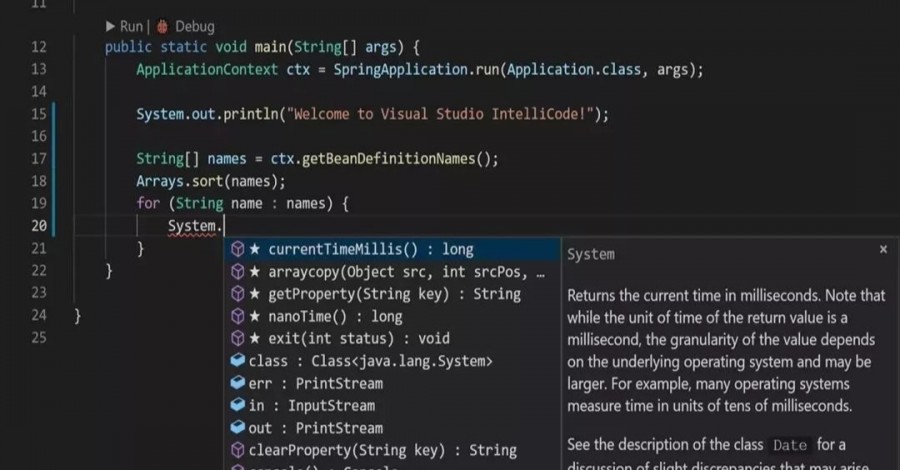Viewport: 900px width, 470px height.
Task: Click the SpringApplication identifier on line 13
Action: point(401,69)
